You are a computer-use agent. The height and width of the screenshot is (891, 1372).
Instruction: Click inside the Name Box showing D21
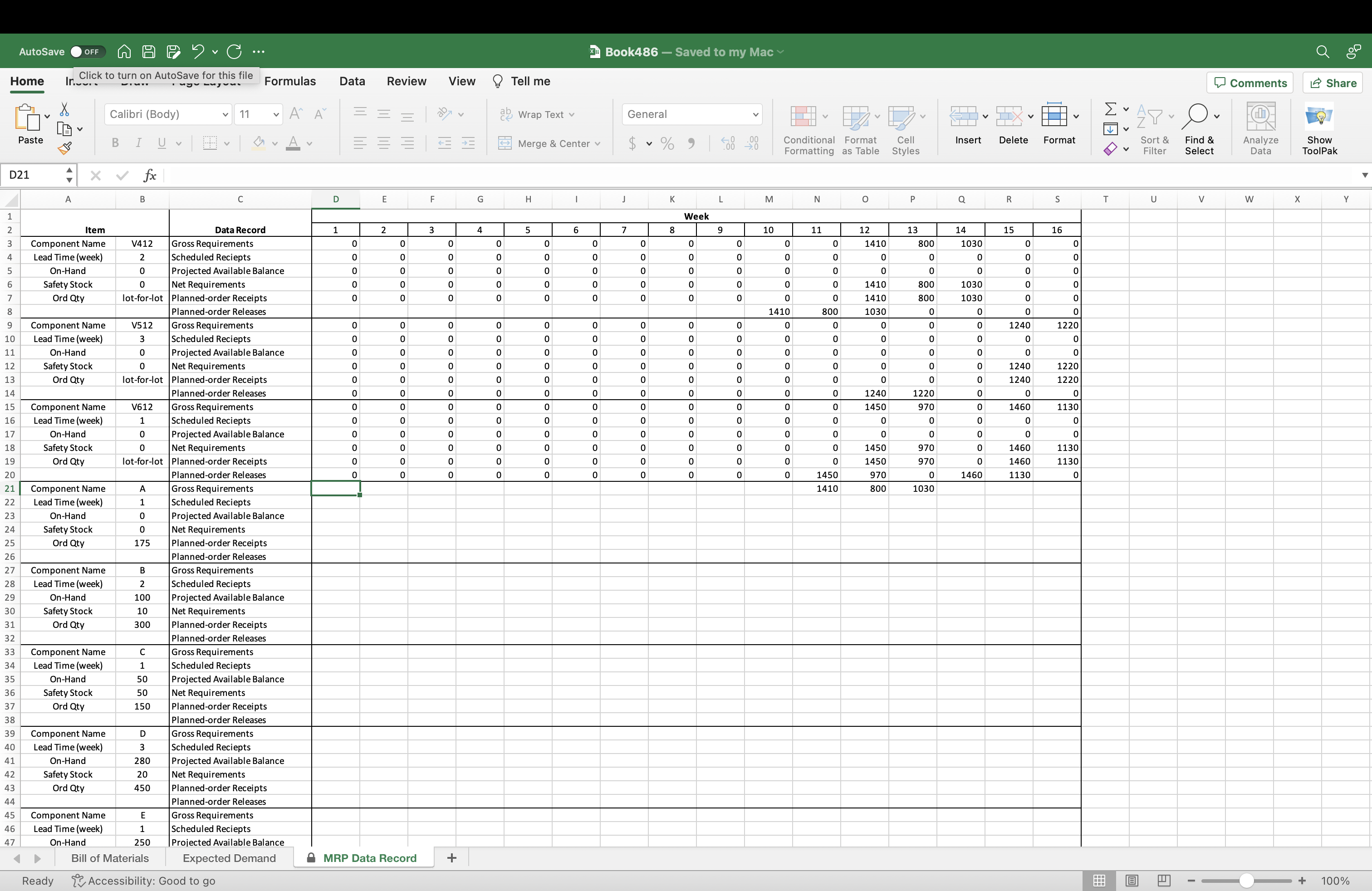(34, 175)
